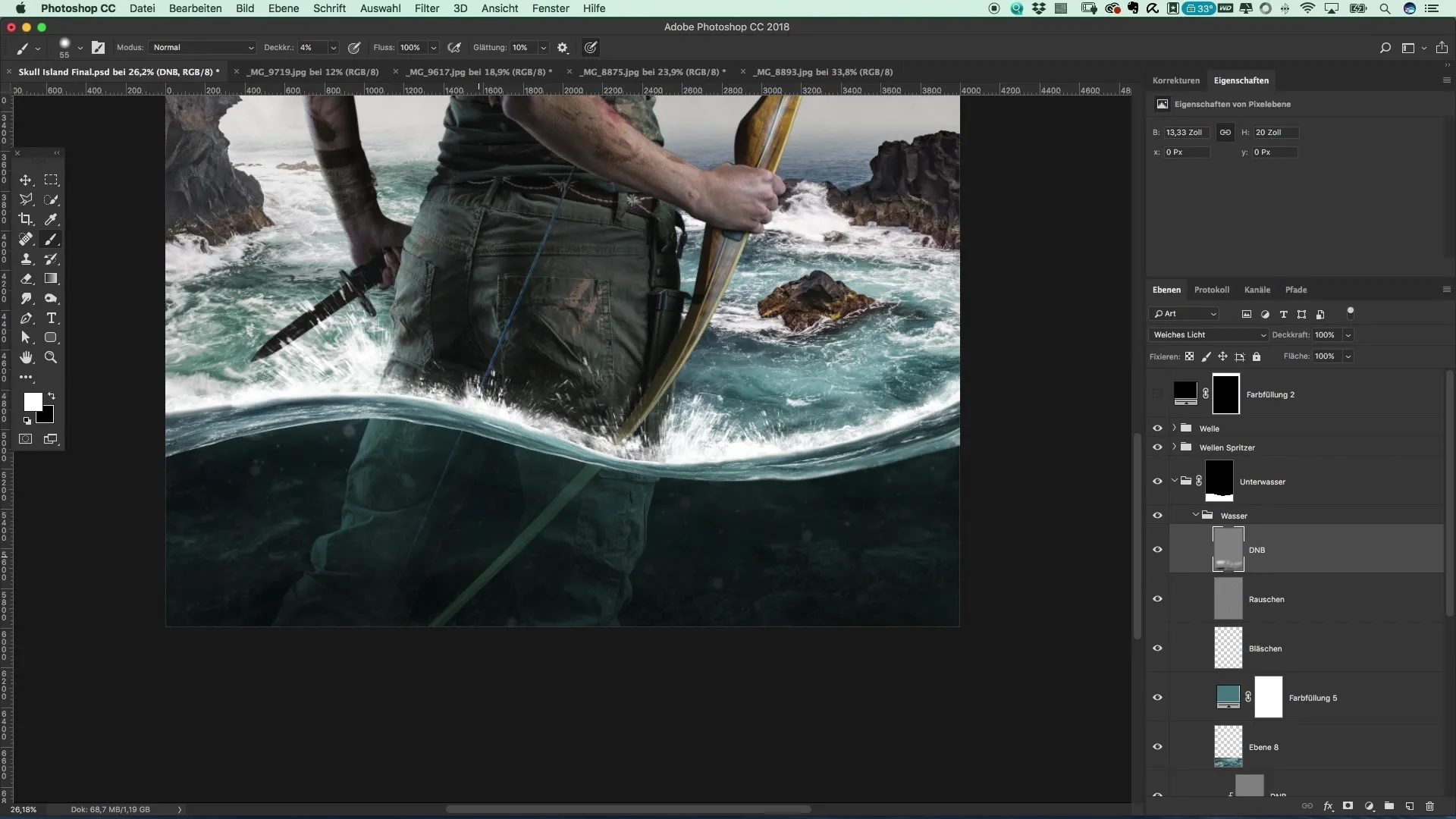Screen dimensions: 1456x819
Task: Select the Move tool
Action: [26, 180]
